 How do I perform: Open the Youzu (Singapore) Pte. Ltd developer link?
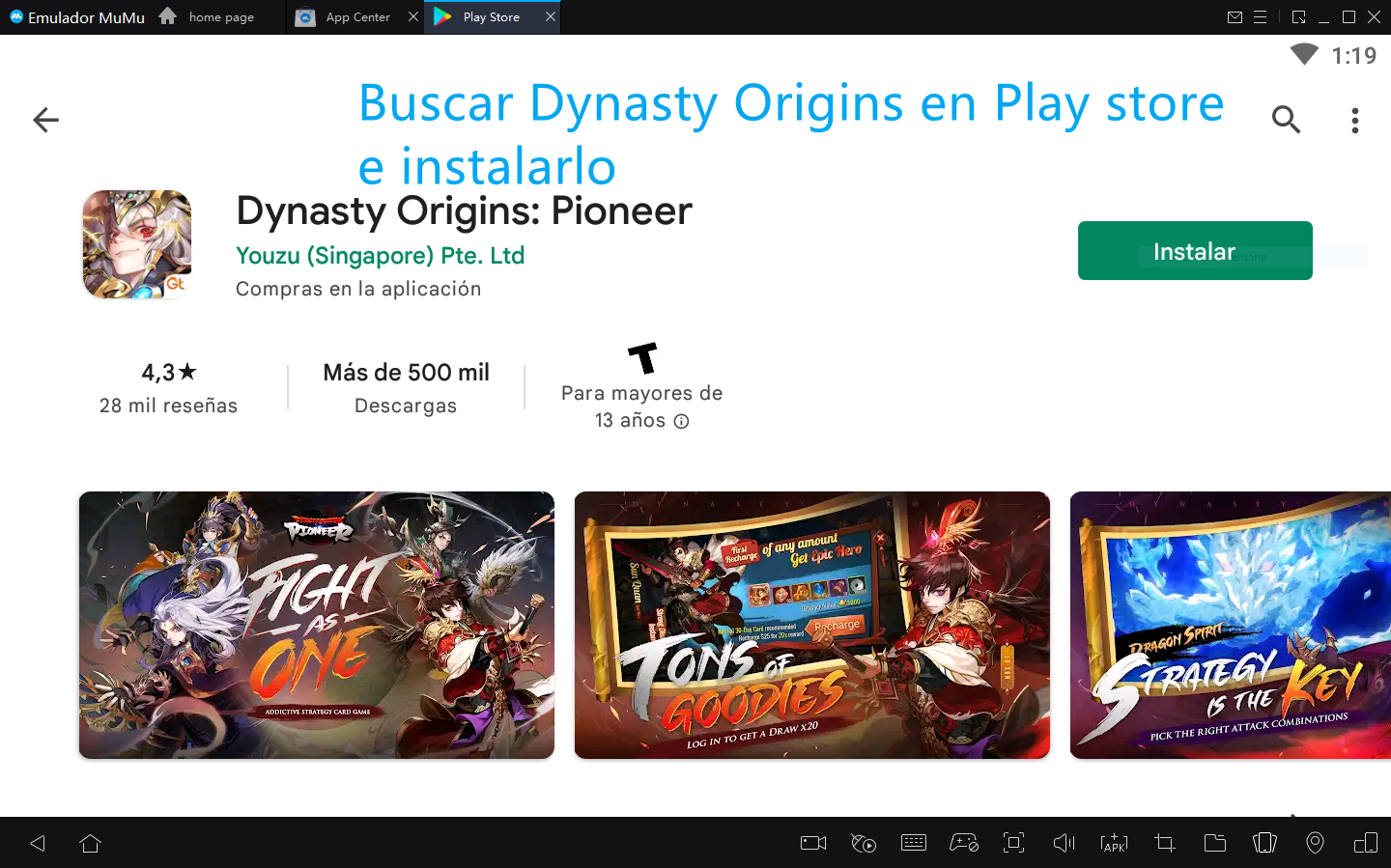380,256
